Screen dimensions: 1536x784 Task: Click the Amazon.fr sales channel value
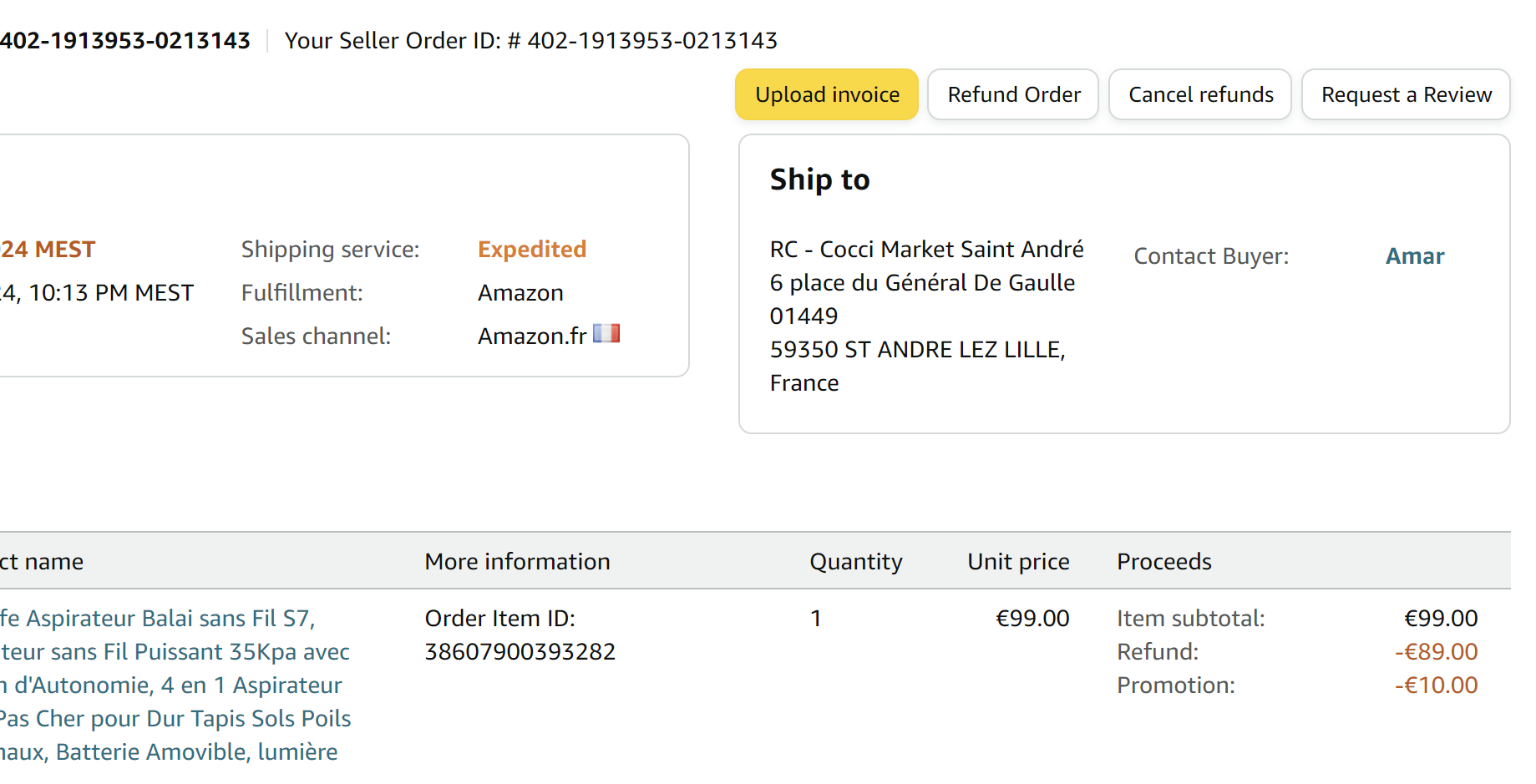[532, 336]
